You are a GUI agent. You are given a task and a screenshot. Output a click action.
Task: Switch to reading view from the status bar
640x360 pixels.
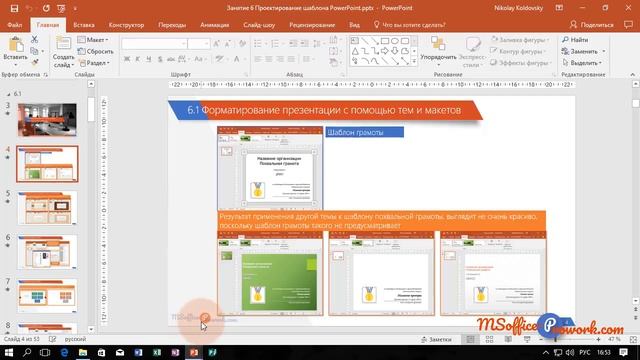pyautogui.click(x=508, y=339)
